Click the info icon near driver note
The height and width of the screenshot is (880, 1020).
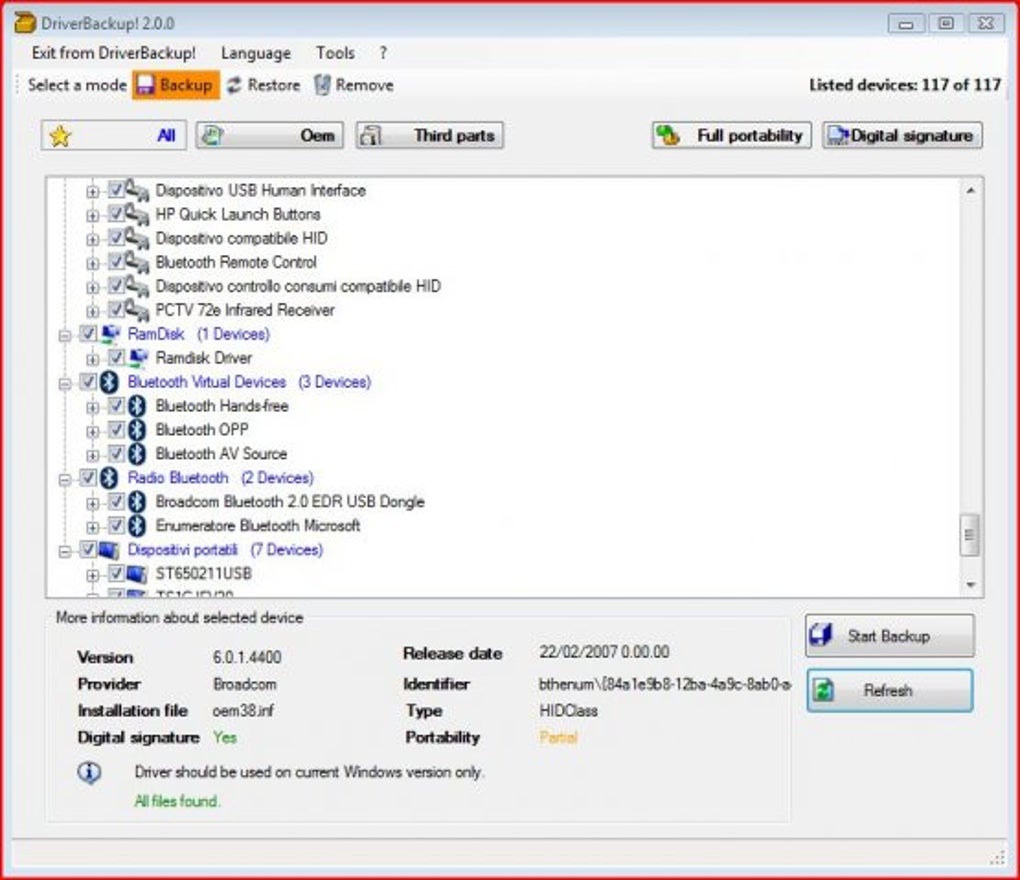(89, 773)
